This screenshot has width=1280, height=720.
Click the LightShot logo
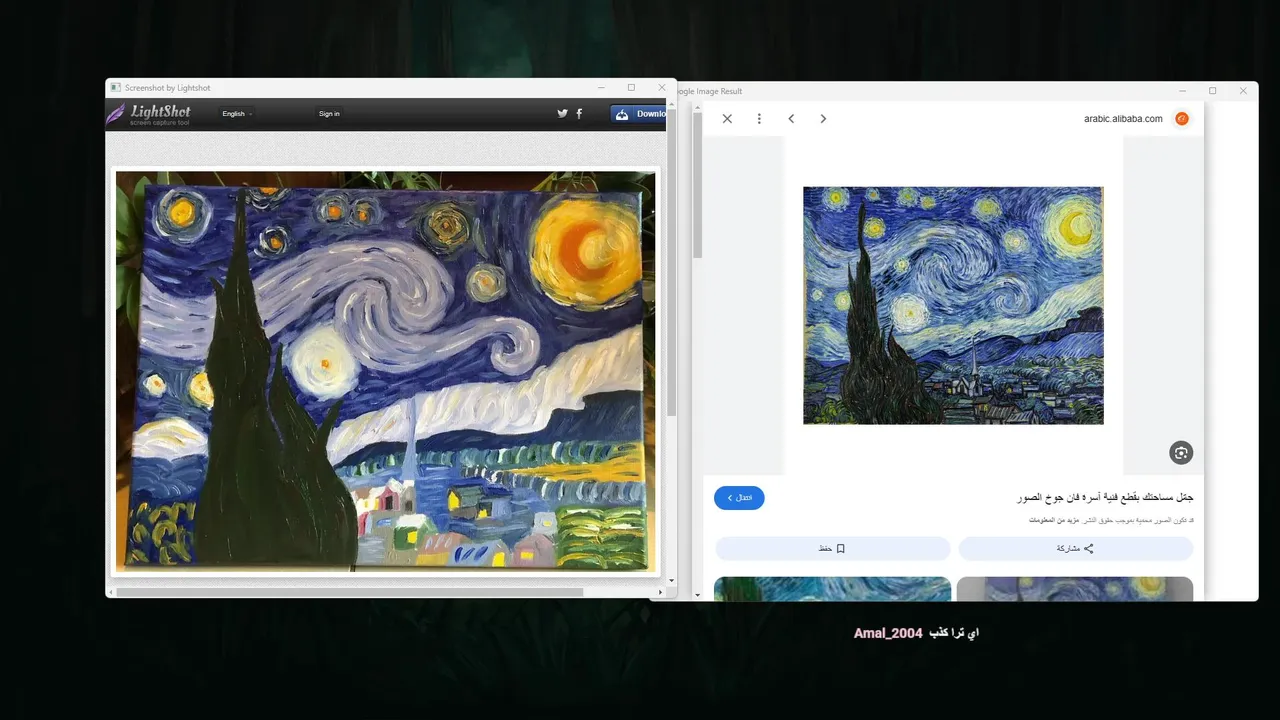(148, 113)
